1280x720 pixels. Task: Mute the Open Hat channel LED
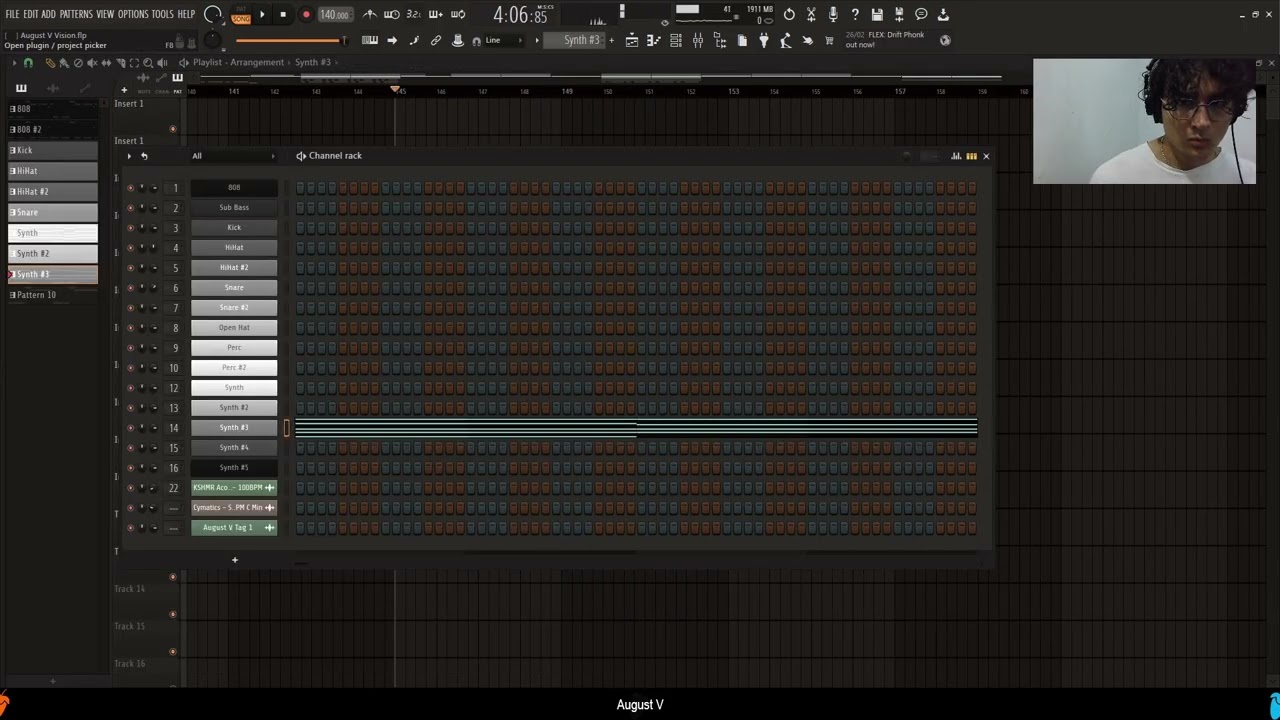point(130,328)
